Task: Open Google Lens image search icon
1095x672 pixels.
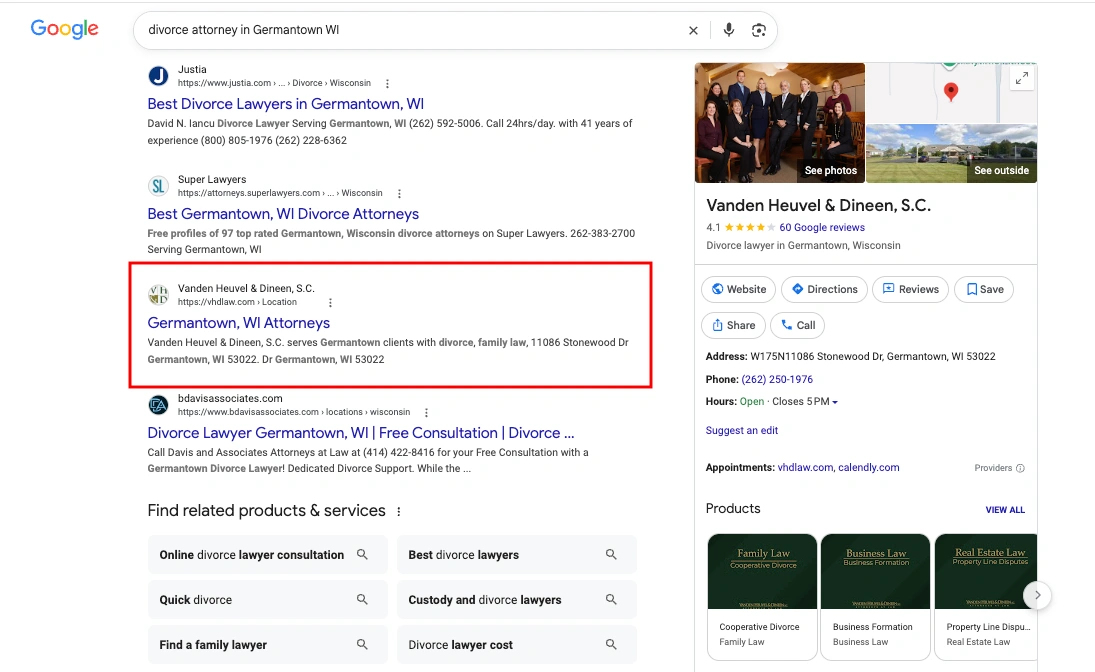Action: point(758,30)
